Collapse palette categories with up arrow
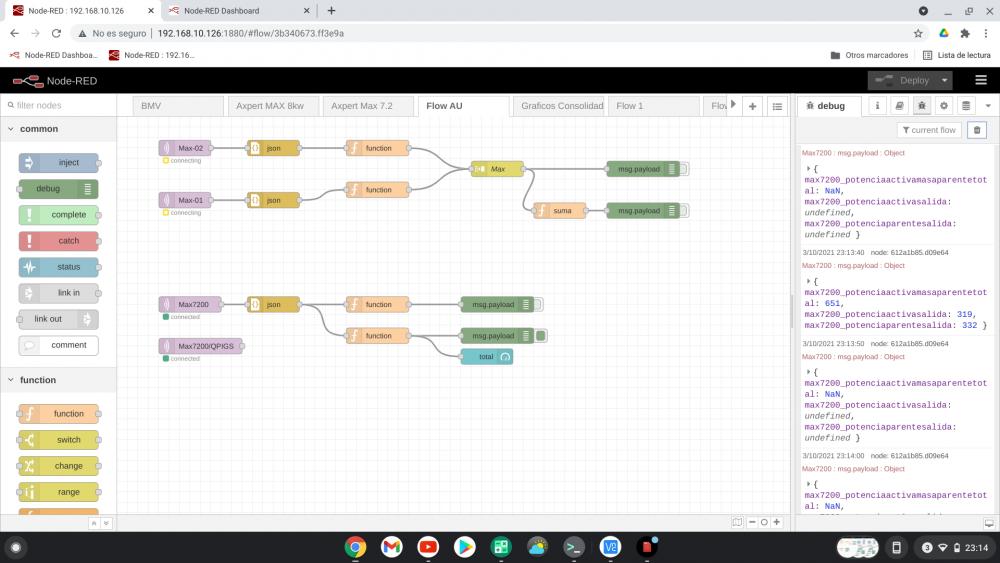This screenshot has height=563, width=1000. pos(94,523)
